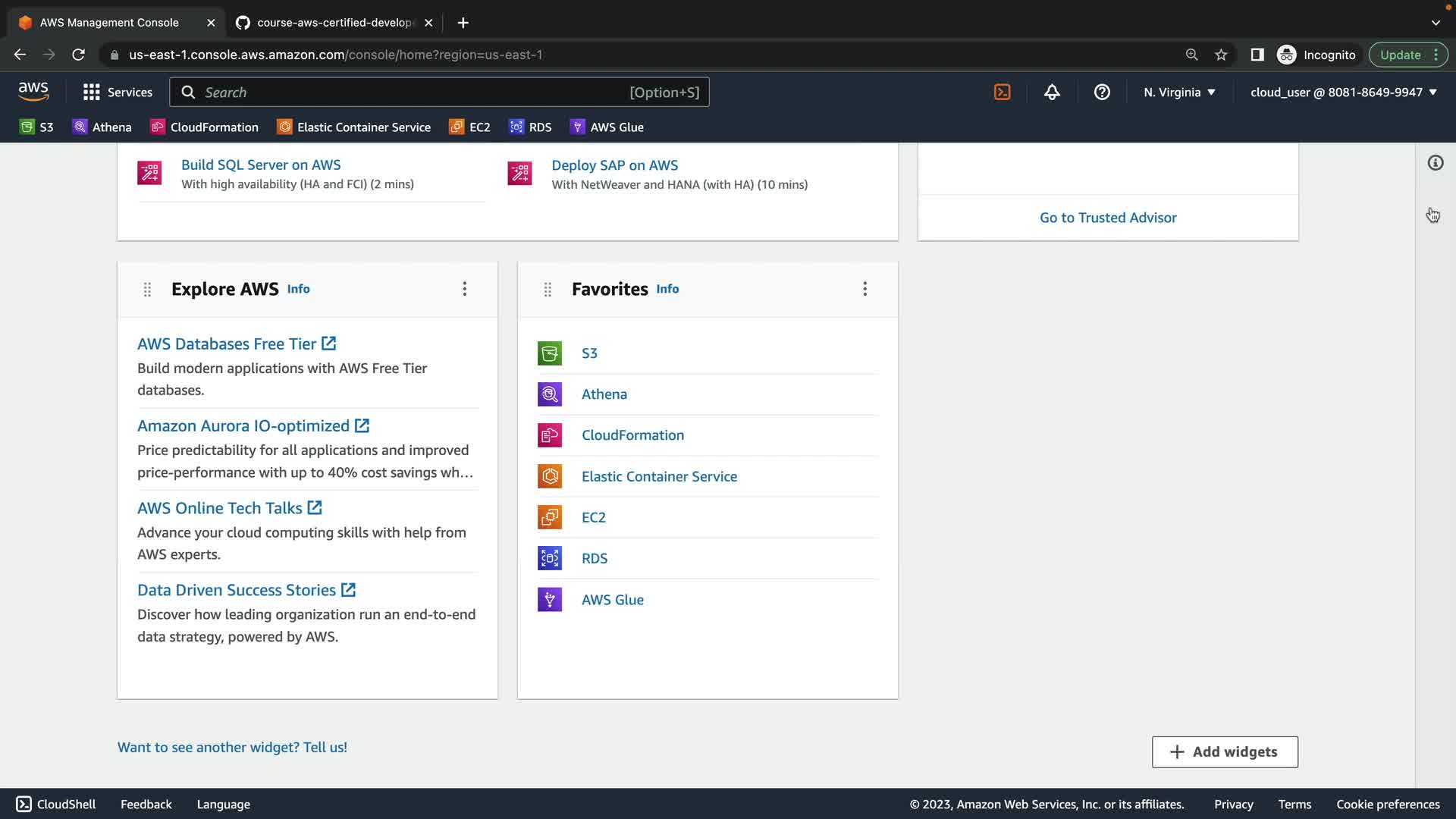Open Explore AWS widget options menu
The image size is (1456, 819).
click(465, 289)
